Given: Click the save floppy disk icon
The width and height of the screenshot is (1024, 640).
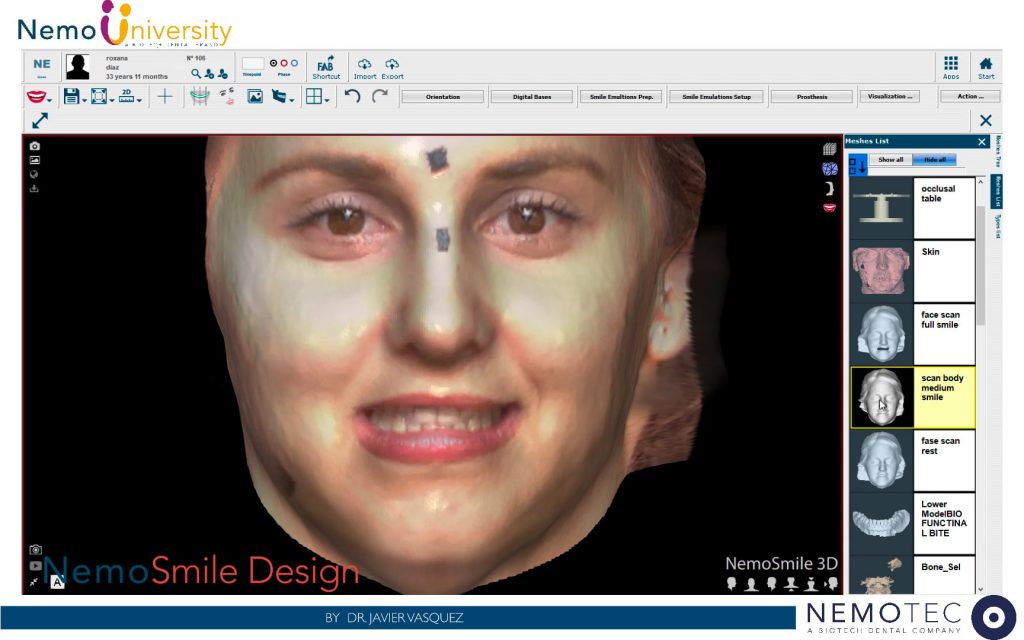Looking at the screenshot, I should coord(71,96).
